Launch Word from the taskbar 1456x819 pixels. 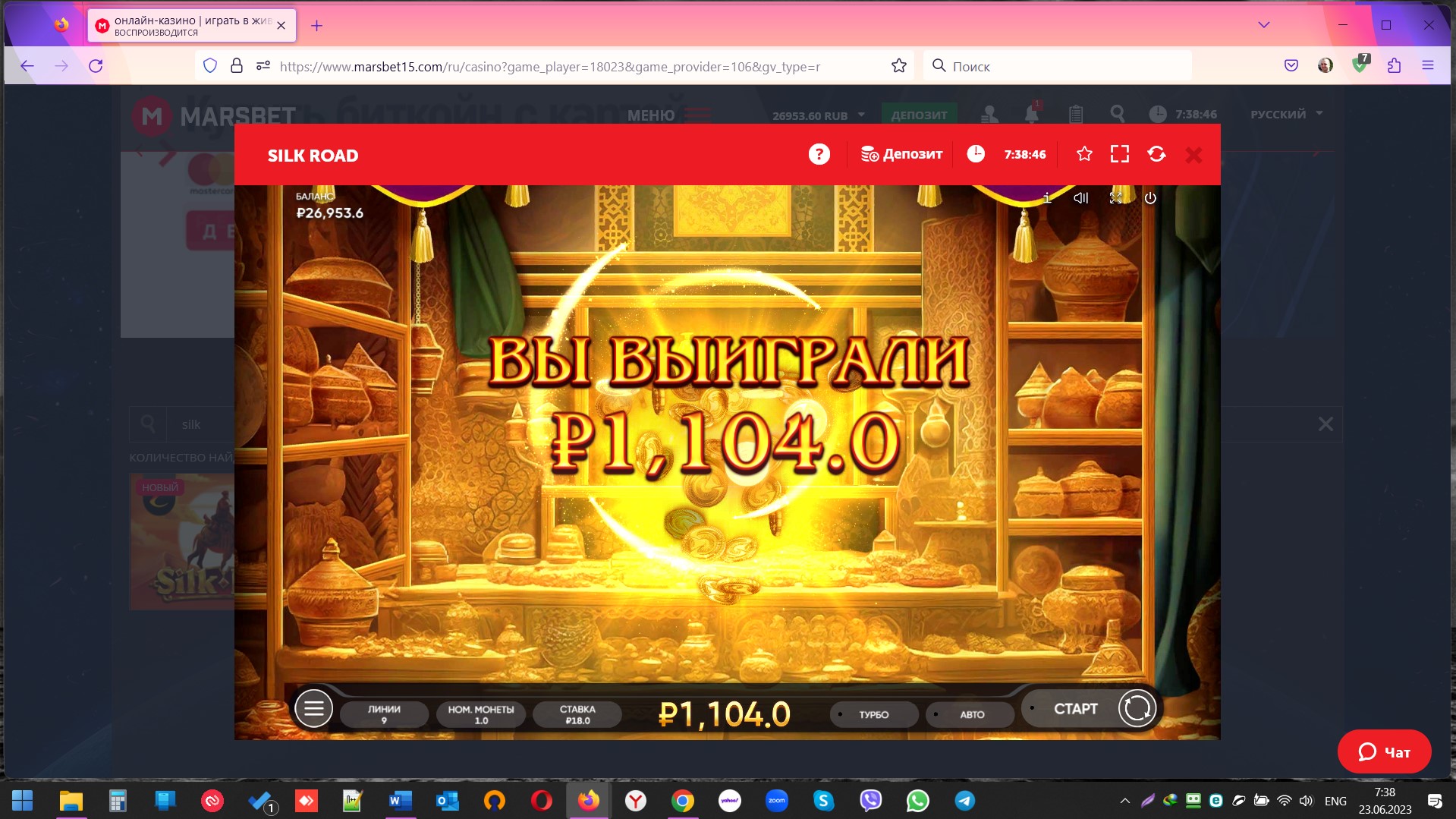pyautogui.click(x=400, y=800)
